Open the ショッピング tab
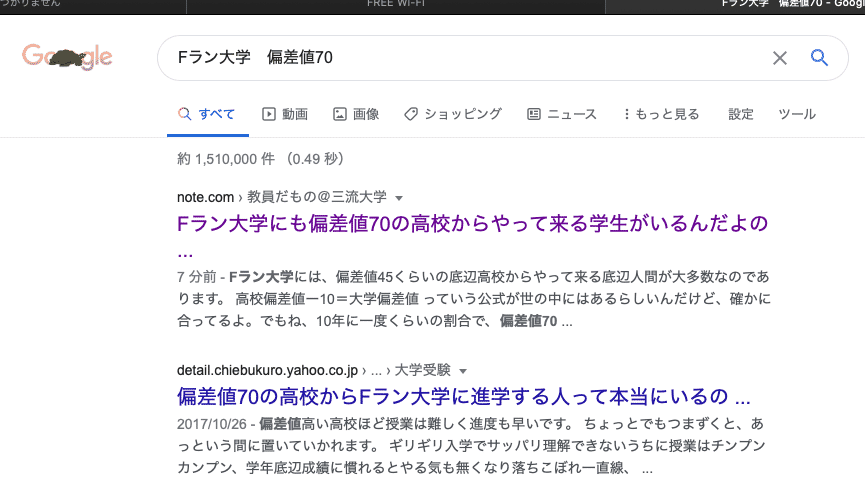The height and width of the screenshot is (485, 865). coord(453,114)
